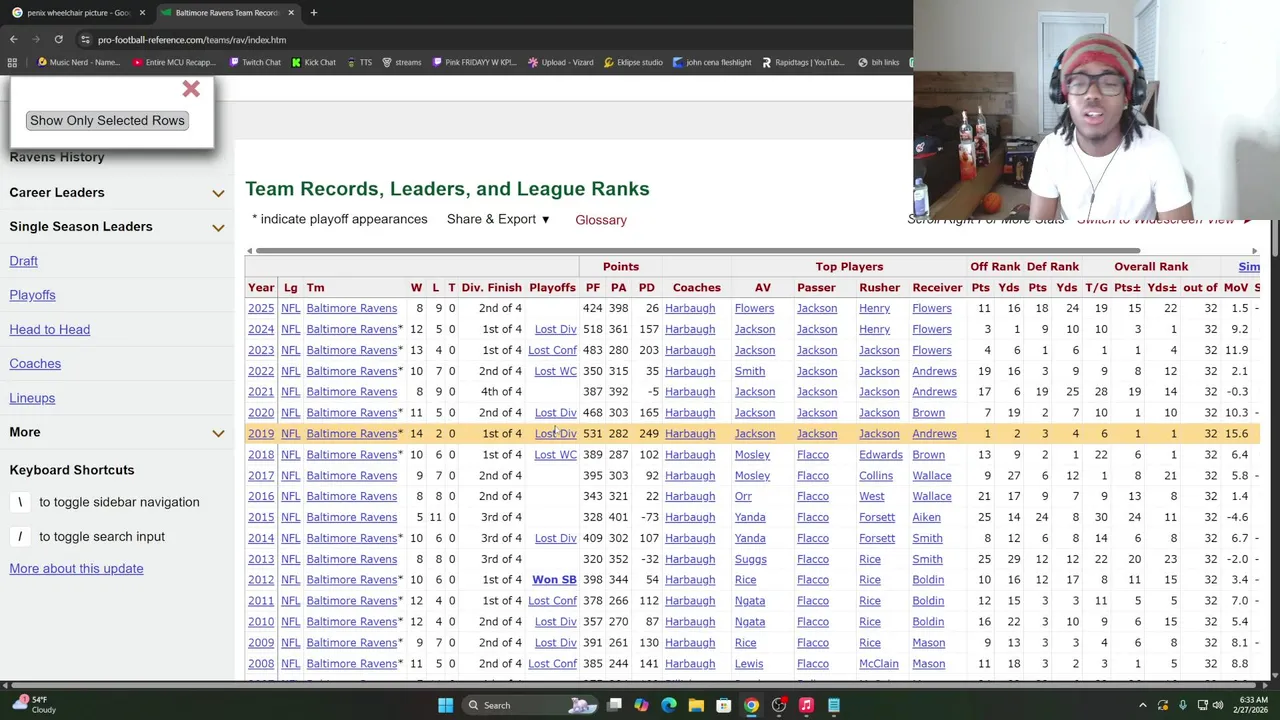The width and height of the screenshot is (1280, 720).
Task: Open Upload - Vizard bookmark
Action: [x=560, y=62]
